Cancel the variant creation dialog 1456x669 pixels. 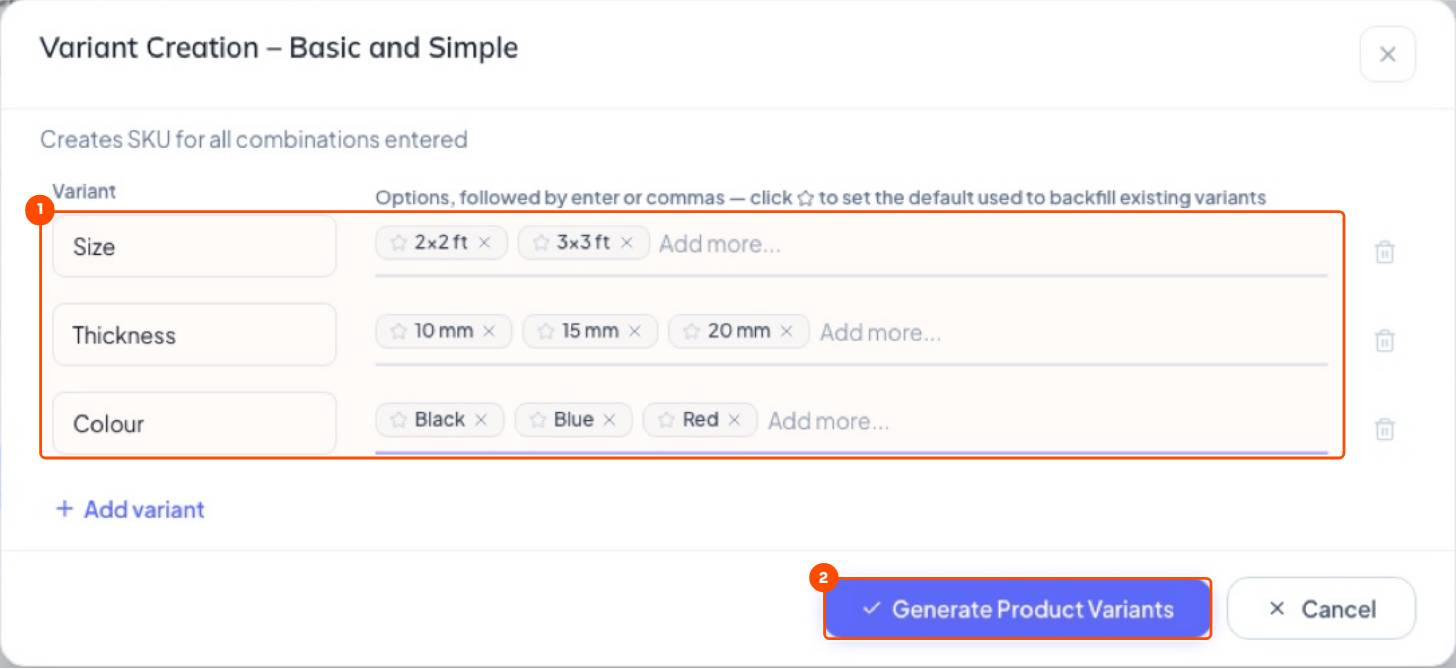1321,609
